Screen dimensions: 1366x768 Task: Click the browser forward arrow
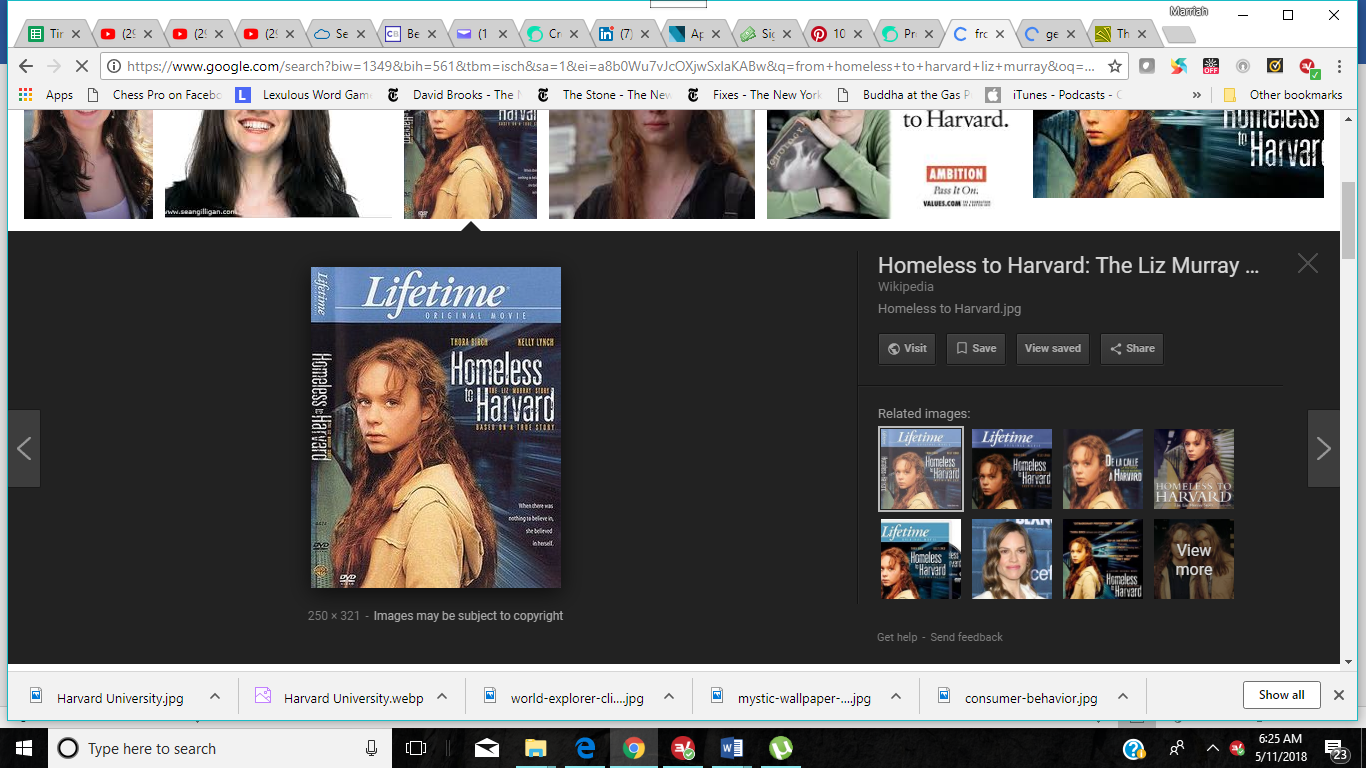[54, 66]
